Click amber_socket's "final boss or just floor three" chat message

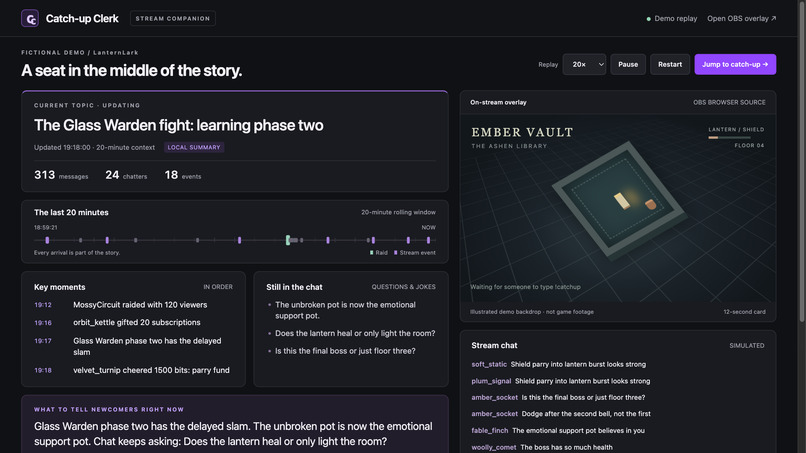pyautogui.click(x=583, y=397)
